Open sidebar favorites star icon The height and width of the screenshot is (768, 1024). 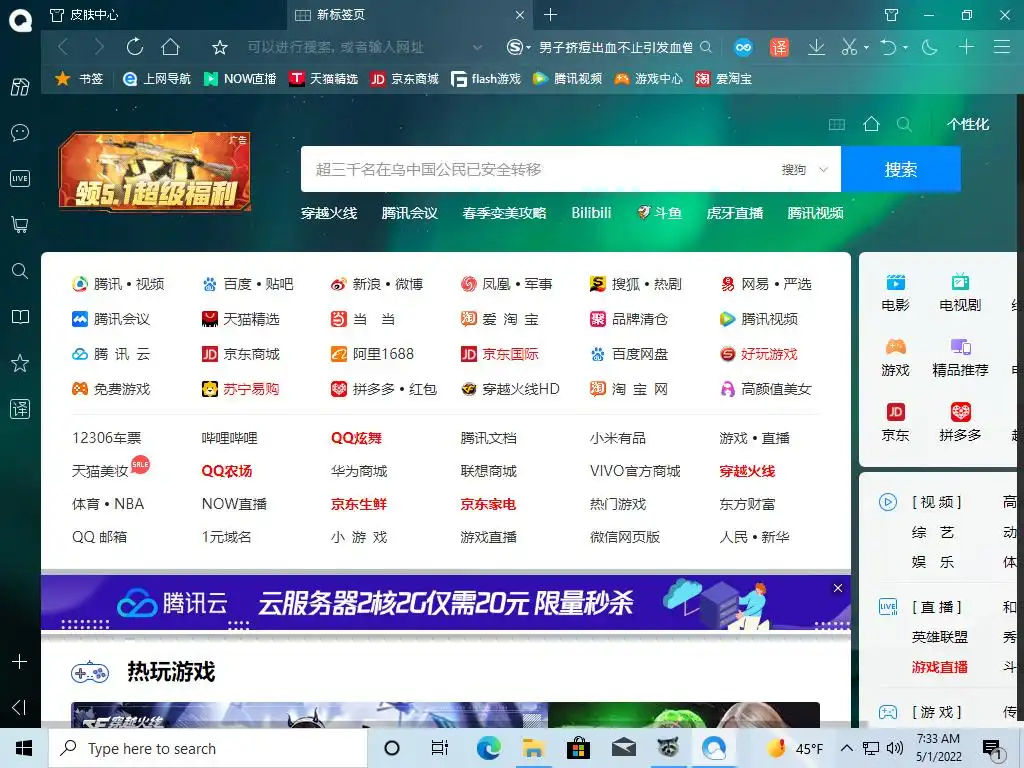[20, 363]
